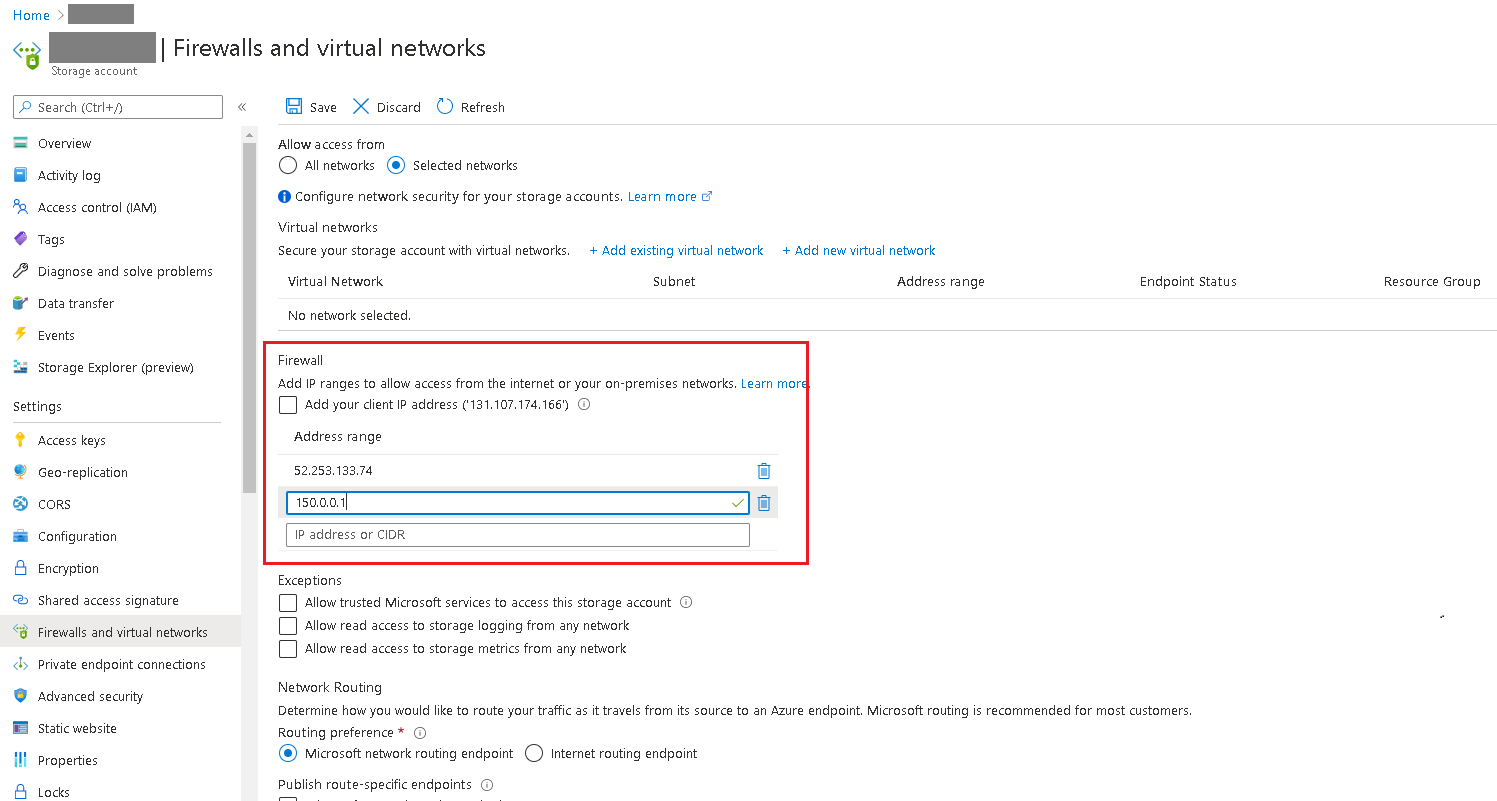Open the 'Learn more' link about network security
The image size is (1497, 801).
[x=660, y=196]
